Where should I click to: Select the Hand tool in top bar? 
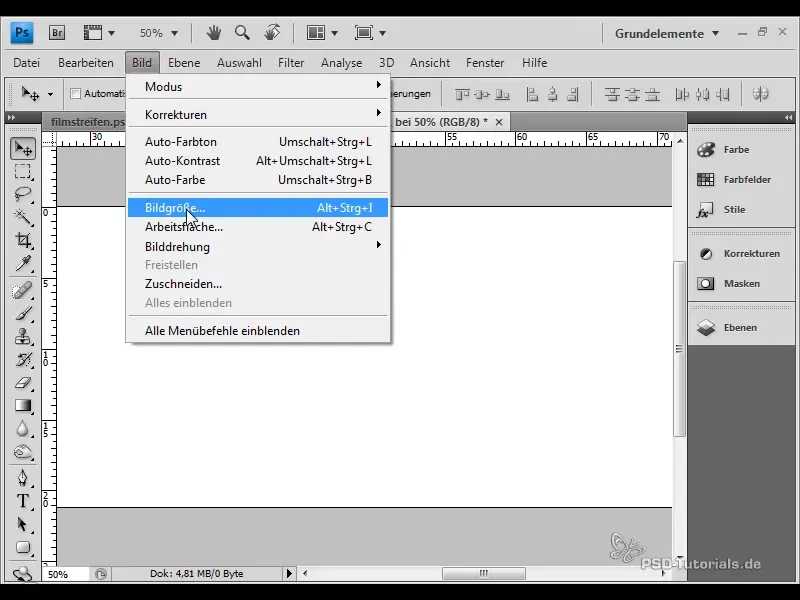(x=214, y=33)
